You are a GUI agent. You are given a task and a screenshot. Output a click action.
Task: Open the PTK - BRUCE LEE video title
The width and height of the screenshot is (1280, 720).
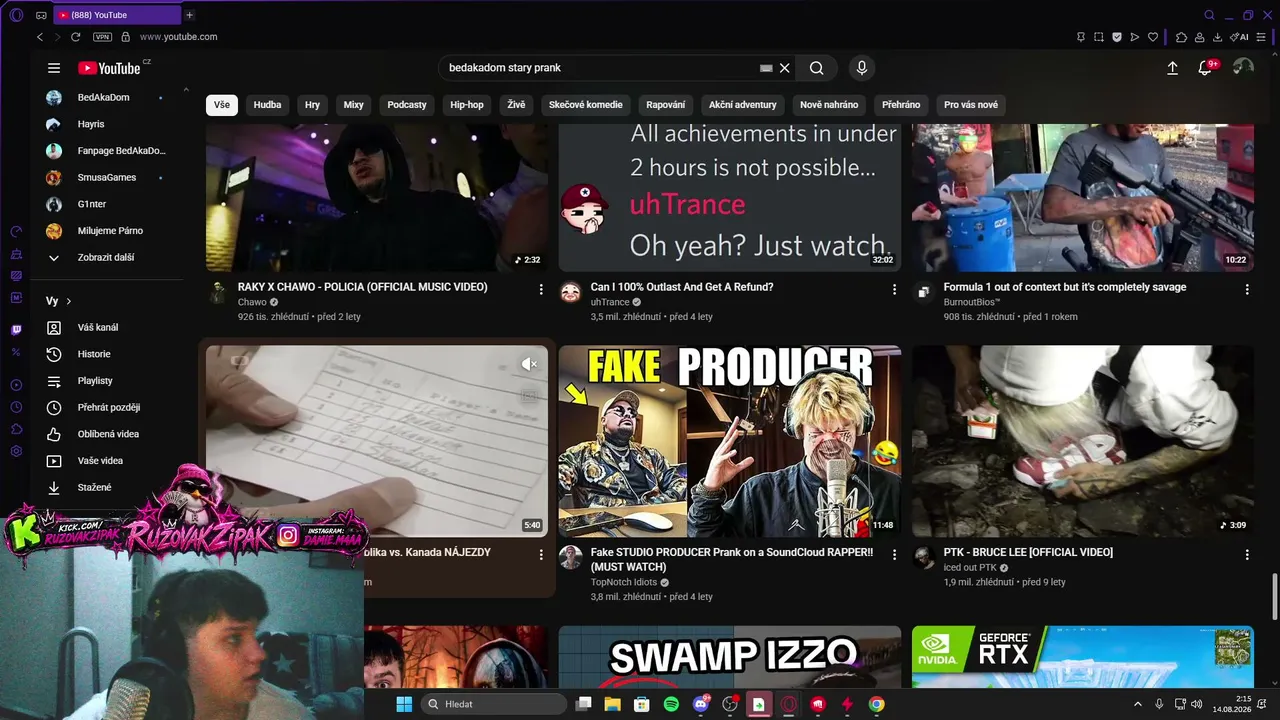1028,552
